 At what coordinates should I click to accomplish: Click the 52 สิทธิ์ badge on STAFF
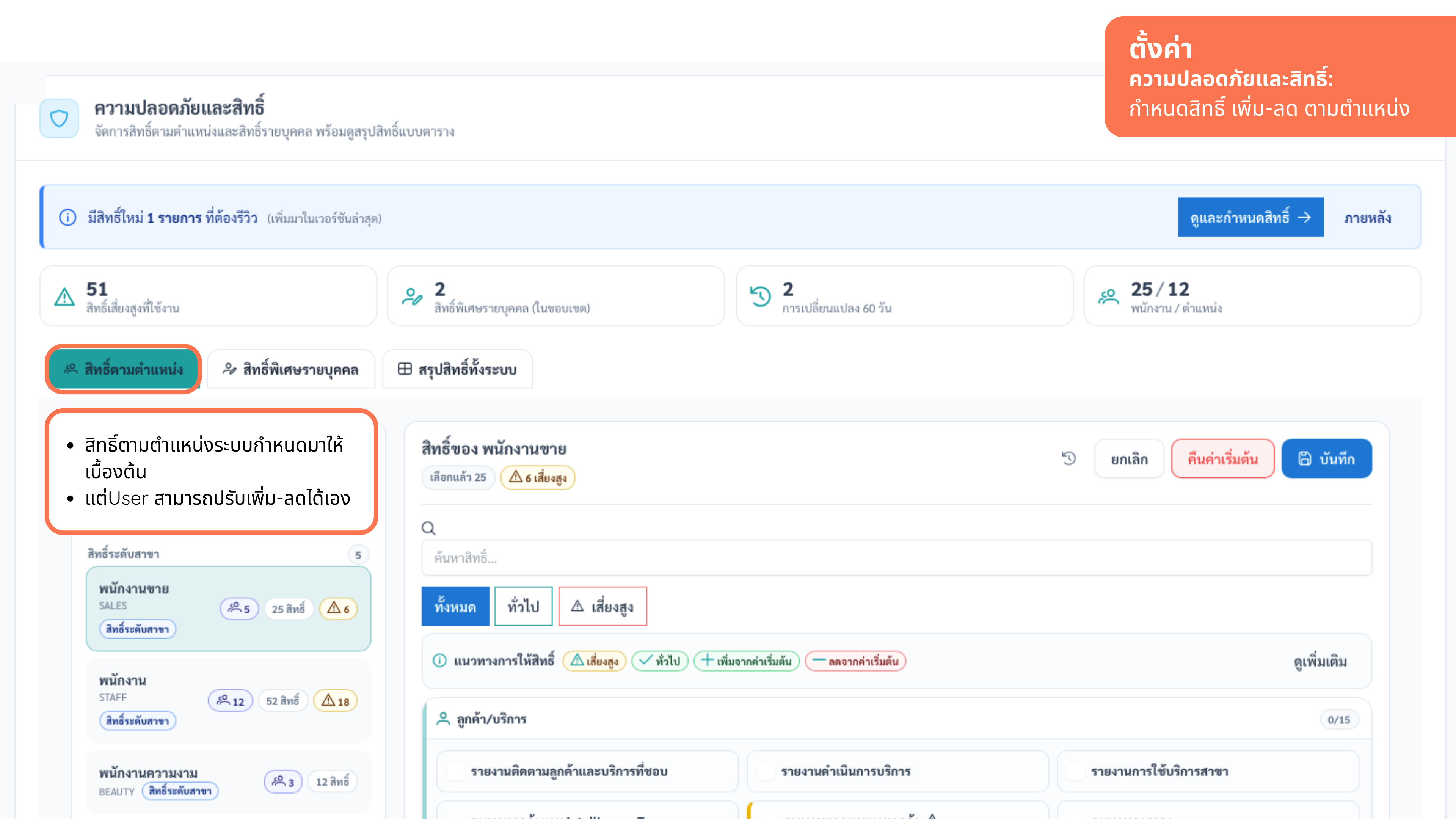click(x=282, y=701)
